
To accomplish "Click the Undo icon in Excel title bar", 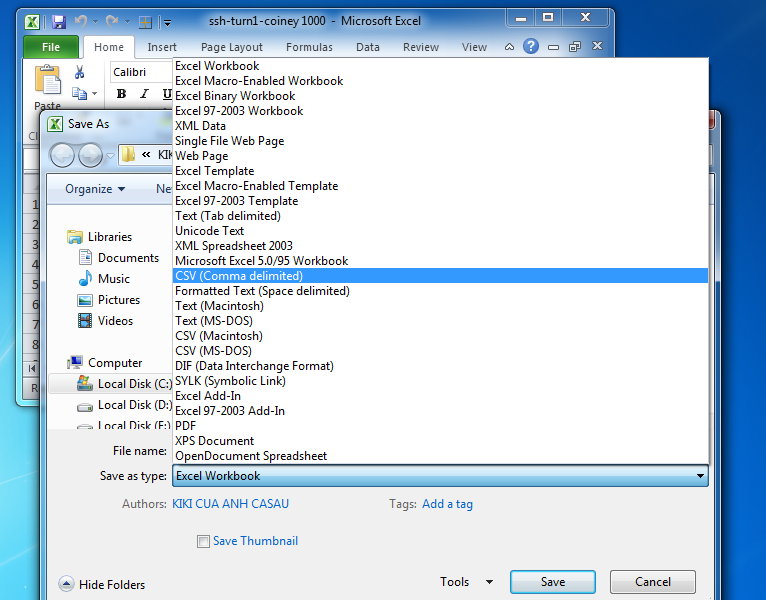I will tap(81, 21).
